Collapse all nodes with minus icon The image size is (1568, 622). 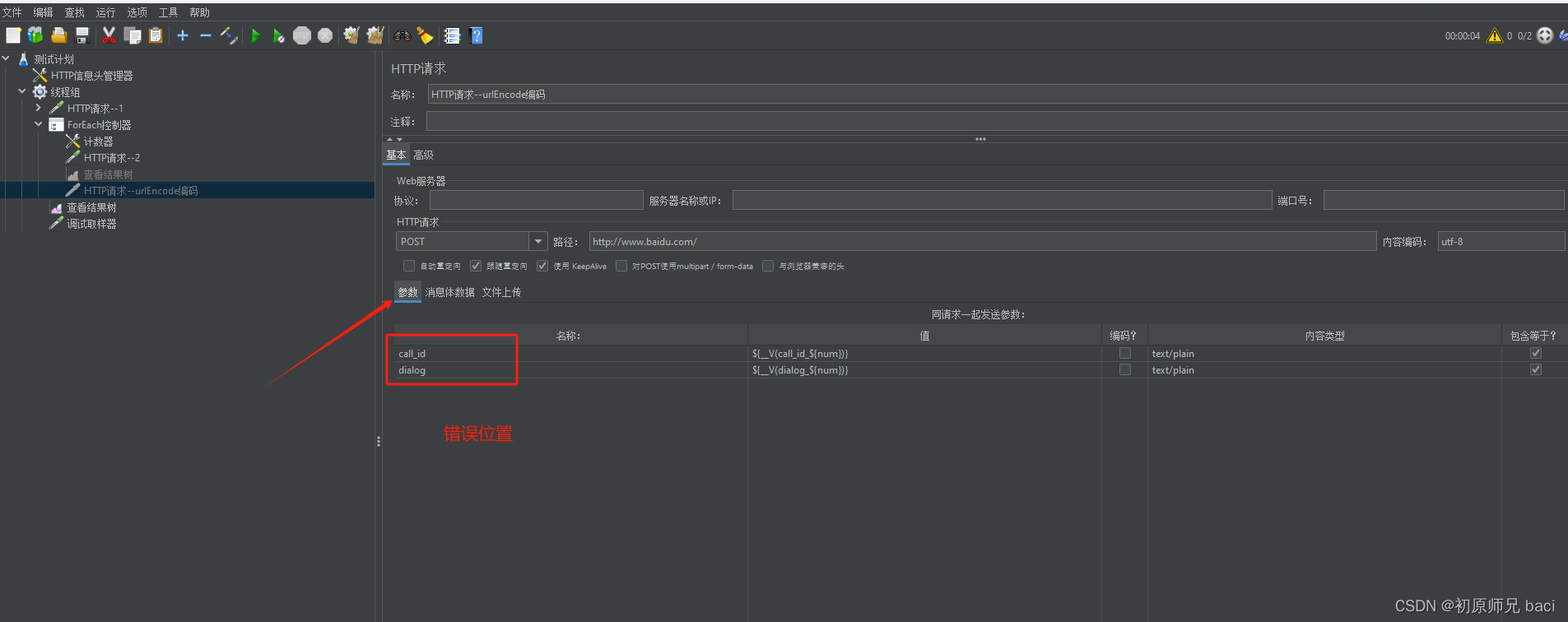point(206,35)
